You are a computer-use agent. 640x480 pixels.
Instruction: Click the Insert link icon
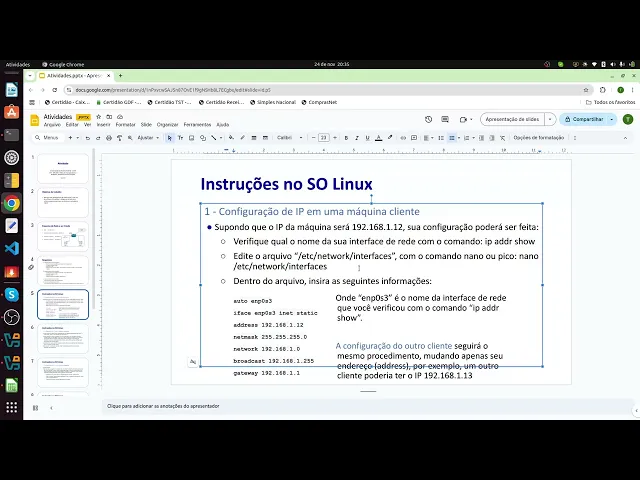[x=403, y=138]
